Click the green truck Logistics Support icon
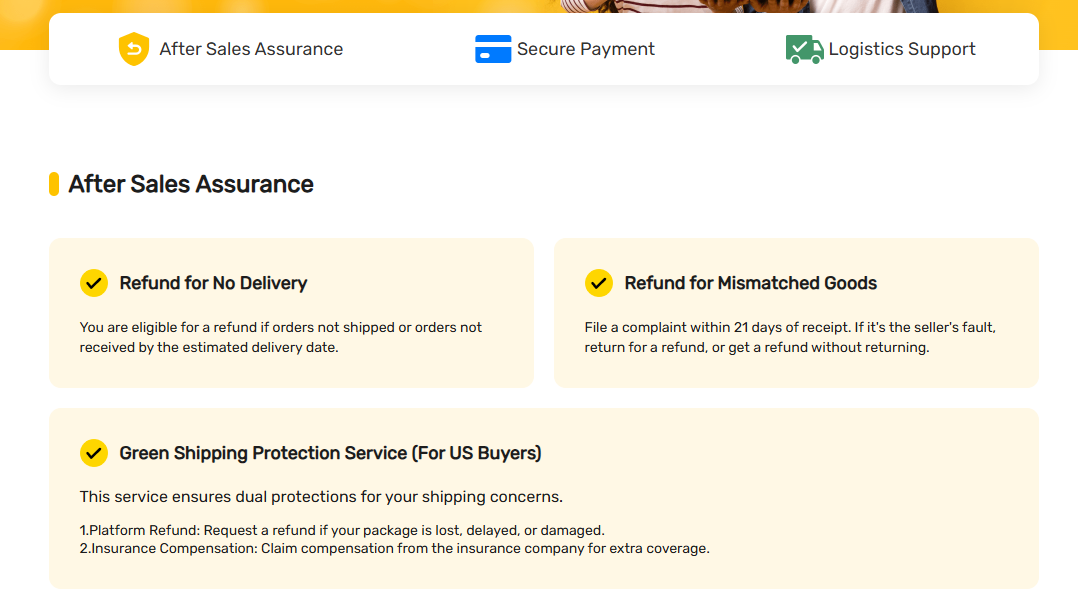Image resolution: width=1078 pixels, height=601 pixels. (x=804, y=49)
